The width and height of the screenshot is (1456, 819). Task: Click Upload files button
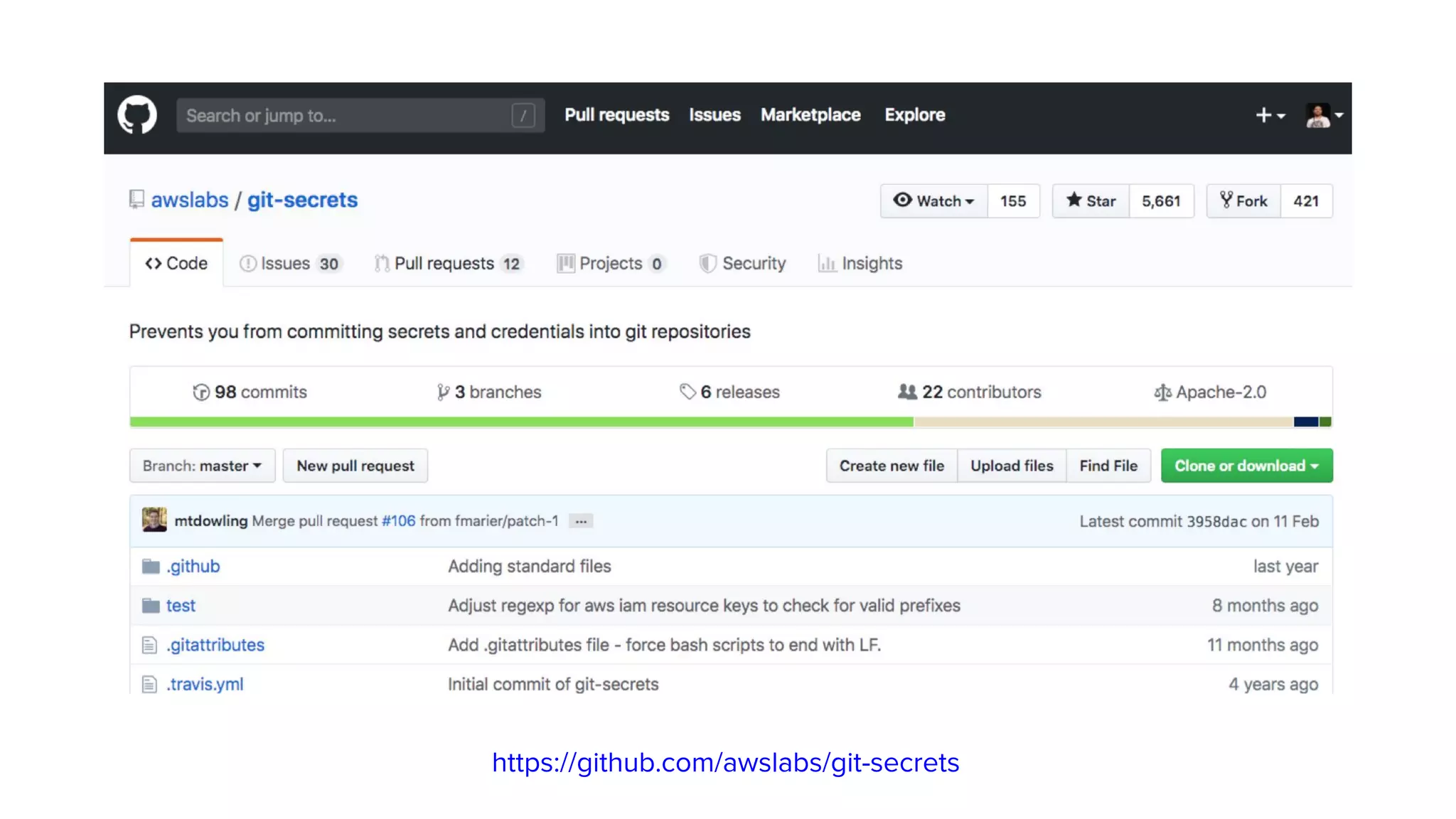pos(1012,466)
